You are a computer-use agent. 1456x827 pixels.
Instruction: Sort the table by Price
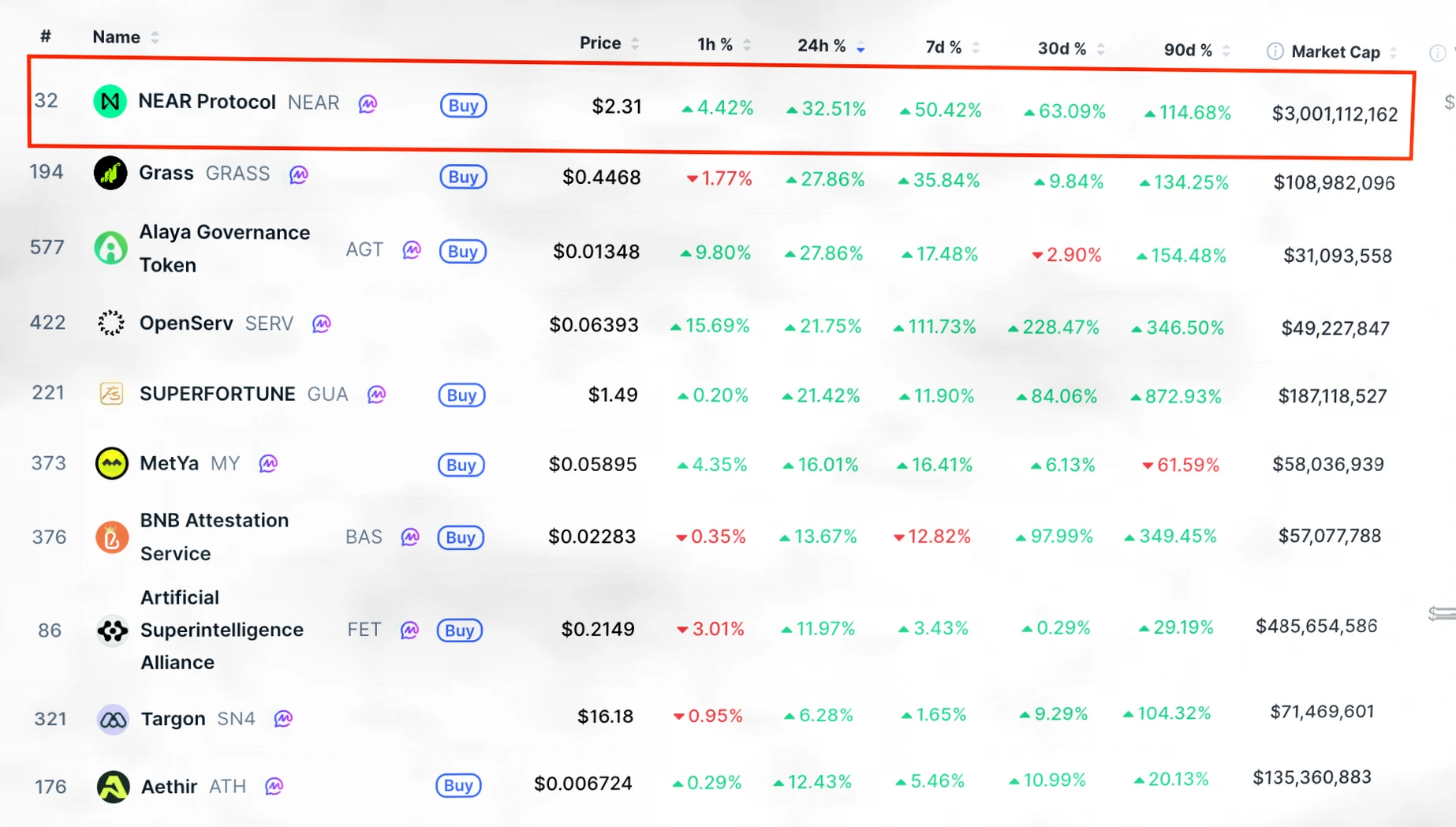pyautogui.click(x=609, y=43)
